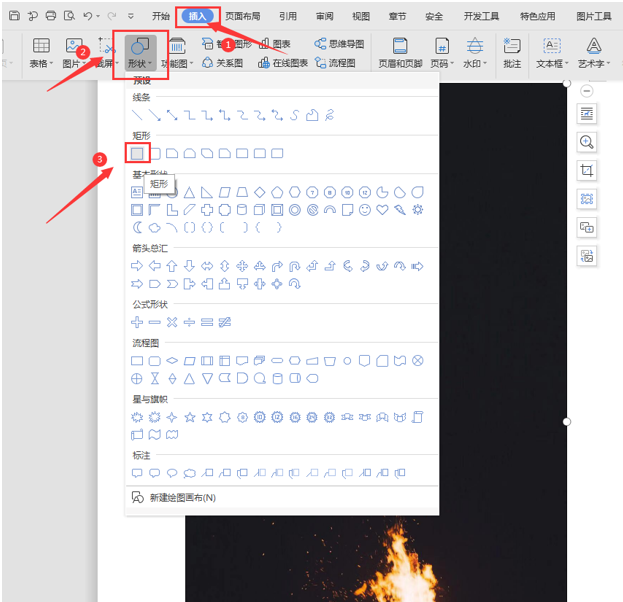Screen dimensions: 623x602
Task: Open the 图片 insert picture button
Action: point(74,53)
